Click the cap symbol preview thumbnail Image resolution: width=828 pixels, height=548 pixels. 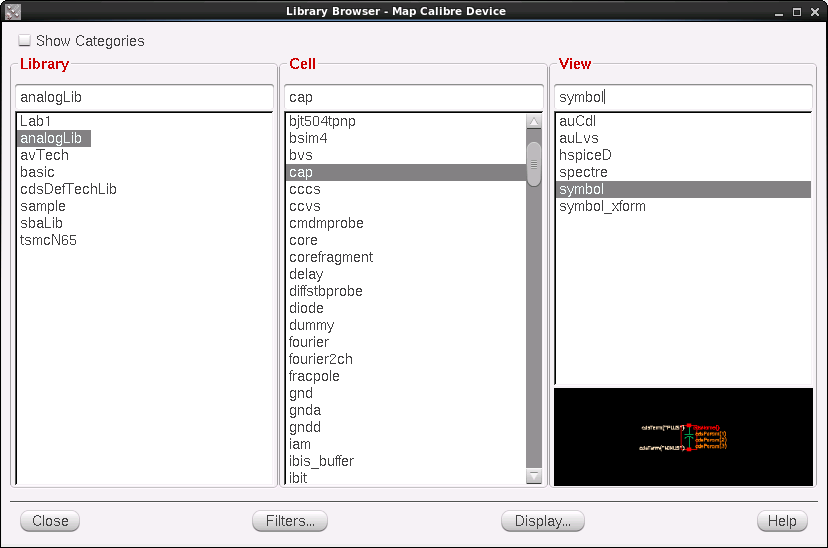tap(683, 437)
